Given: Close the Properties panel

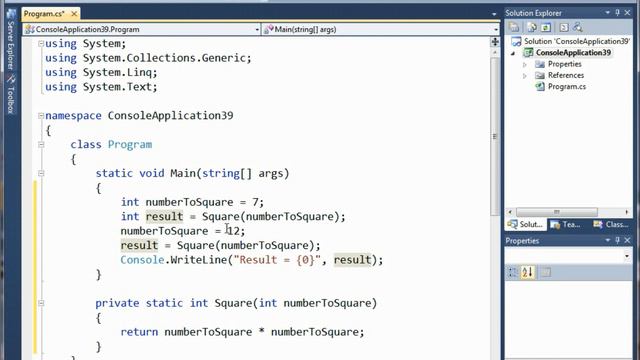Looking at the screenshot, I should tap(628, 240).
